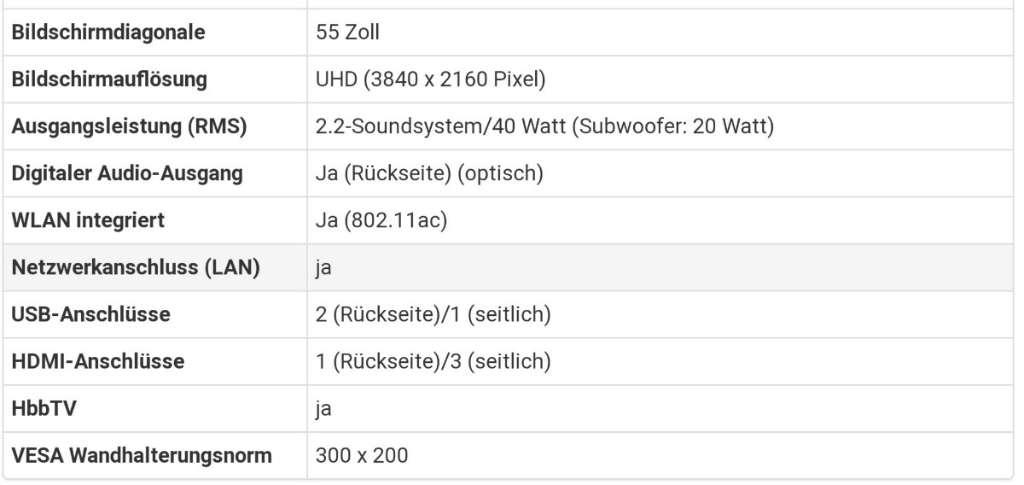Click the Ausgangsleistung (RMS) label
1024x485 pixels.
coord(129,127)
